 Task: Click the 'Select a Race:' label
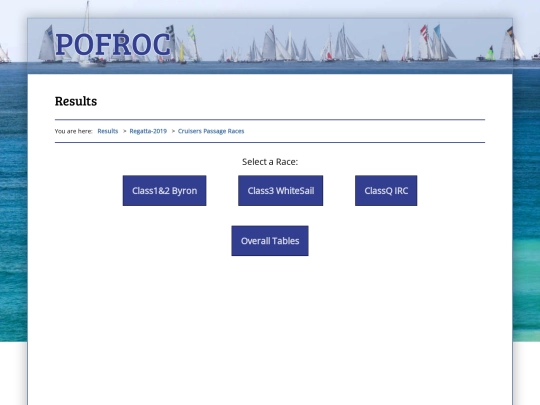click(x=270, y=162)
